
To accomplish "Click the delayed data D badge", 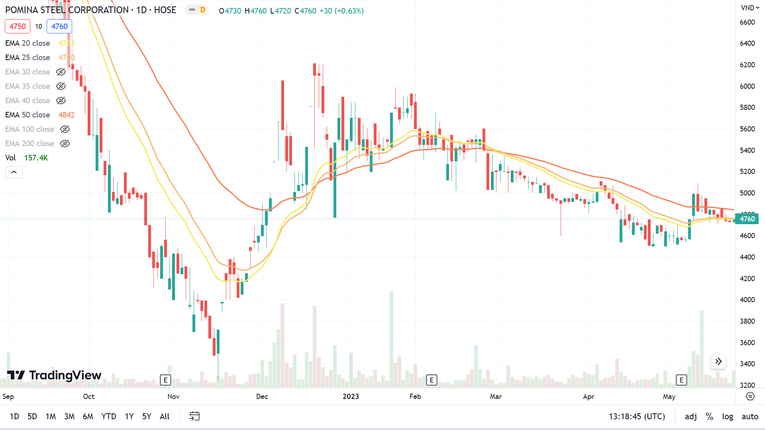I will pyautogui.click(x=200, y=10).
